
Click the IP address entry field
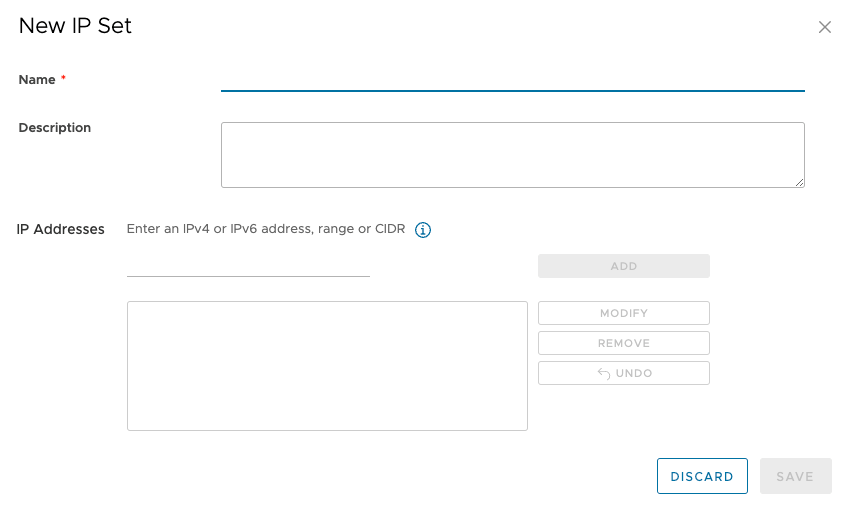pyautogui.click(x=248, y=265)
